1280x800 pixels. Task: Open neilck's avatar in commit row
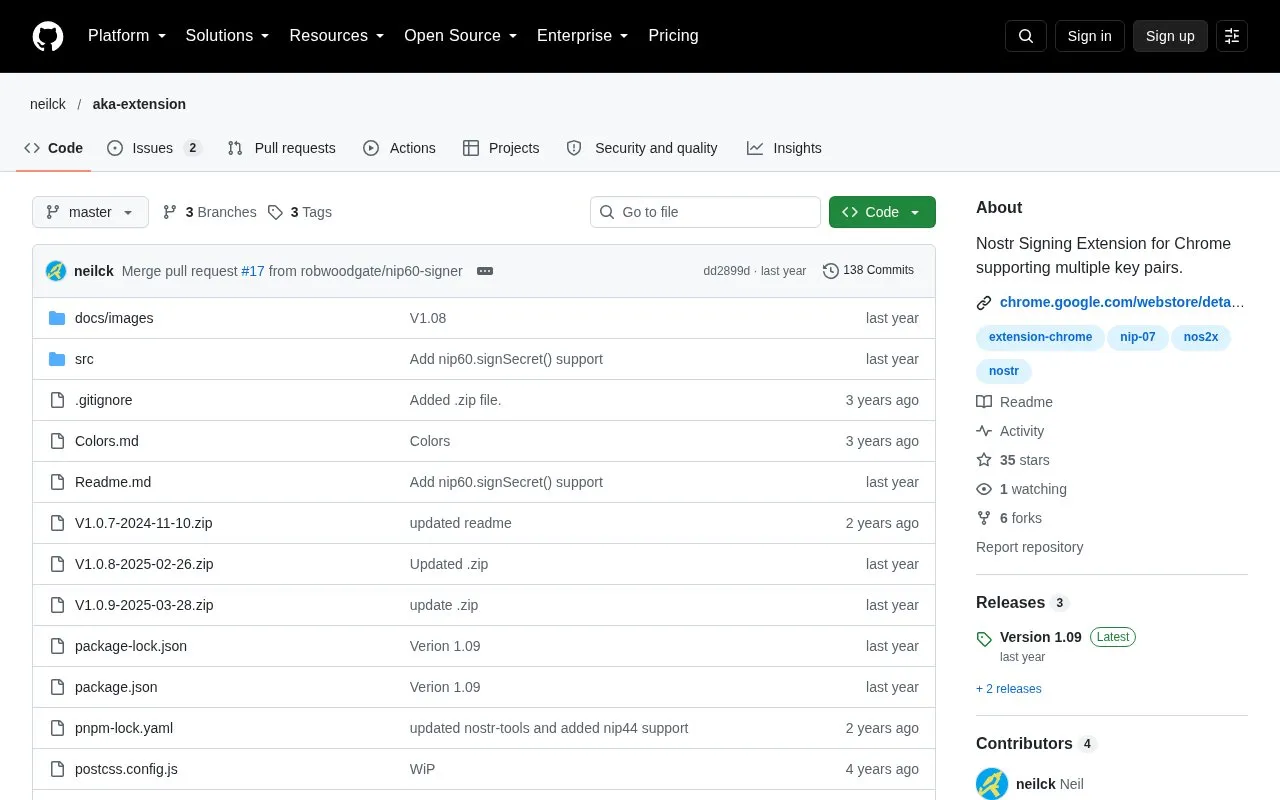coord(56,271)
